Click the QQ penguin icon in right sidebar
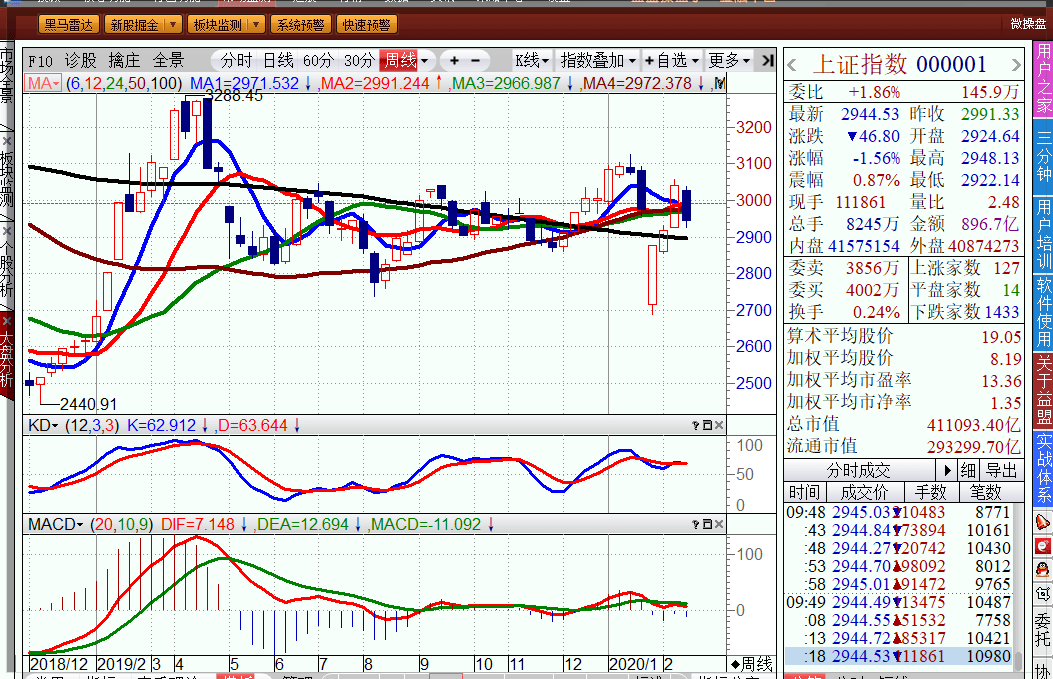 click(x=1042, y=570)
